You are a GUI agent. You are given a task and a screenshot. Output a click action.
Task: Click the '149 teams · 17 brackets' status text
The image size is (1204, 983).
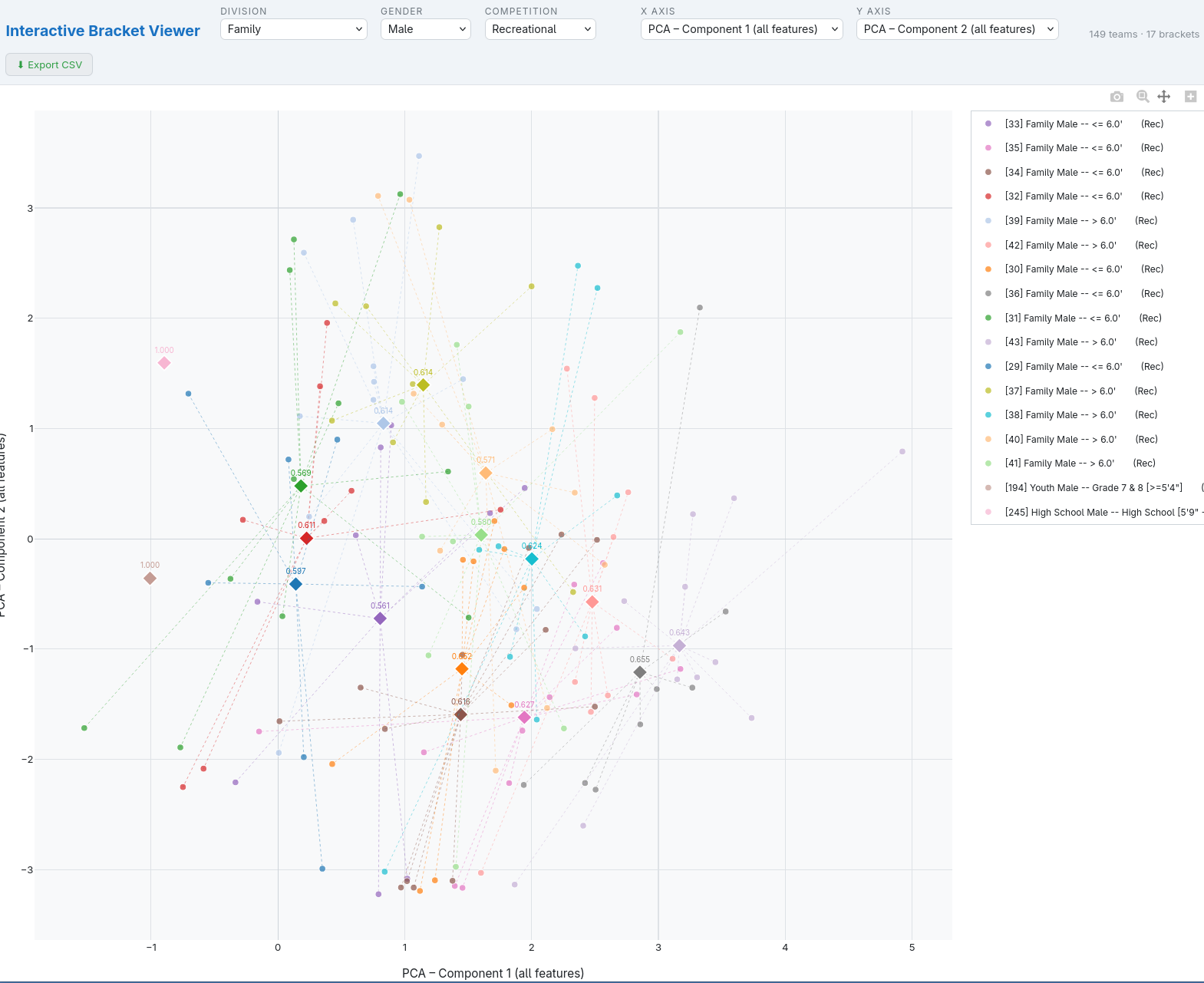click(1143, 34)
